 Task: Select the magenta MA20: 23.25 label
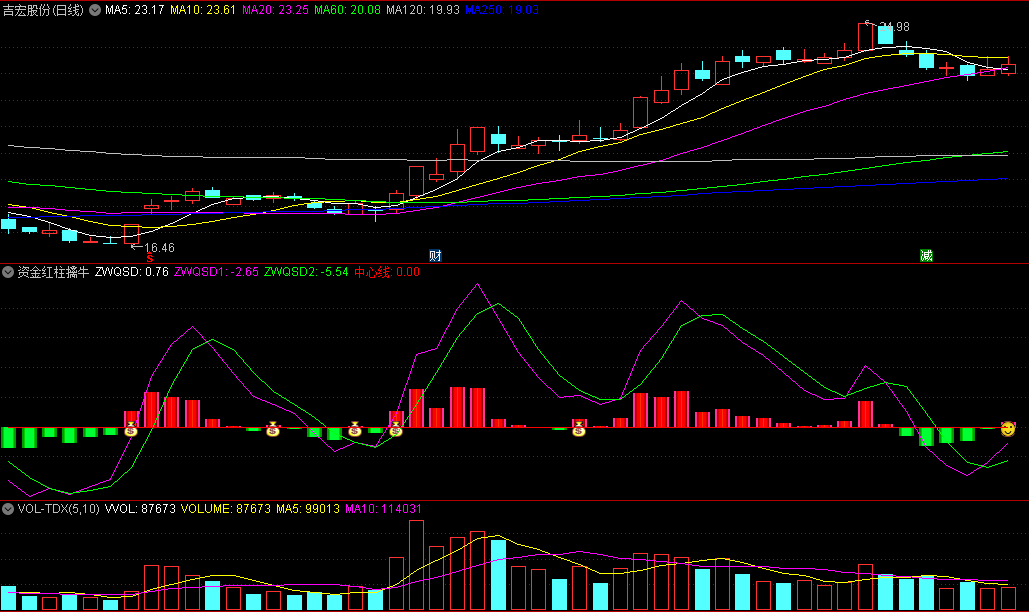pos(275,10)
